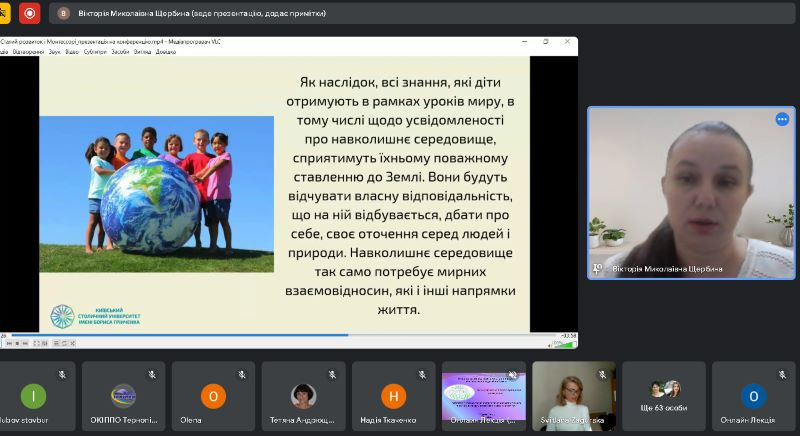The height and width of the screenshot is (436, 800).
Task: Click the globe photo in the slide
Action: [157, 194]
